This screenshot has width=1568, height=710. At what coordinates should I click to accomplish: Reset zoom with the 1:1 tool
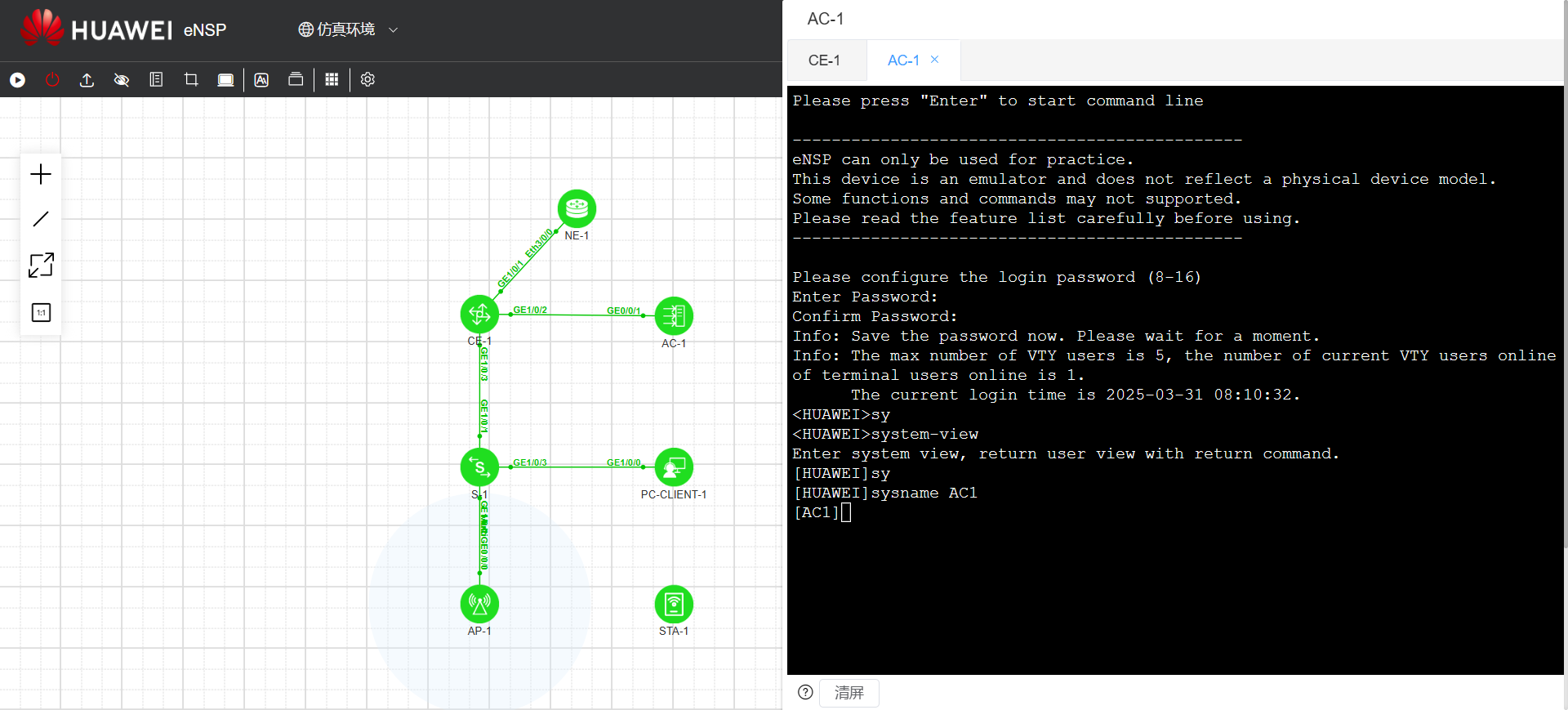[x=41, y=312]
